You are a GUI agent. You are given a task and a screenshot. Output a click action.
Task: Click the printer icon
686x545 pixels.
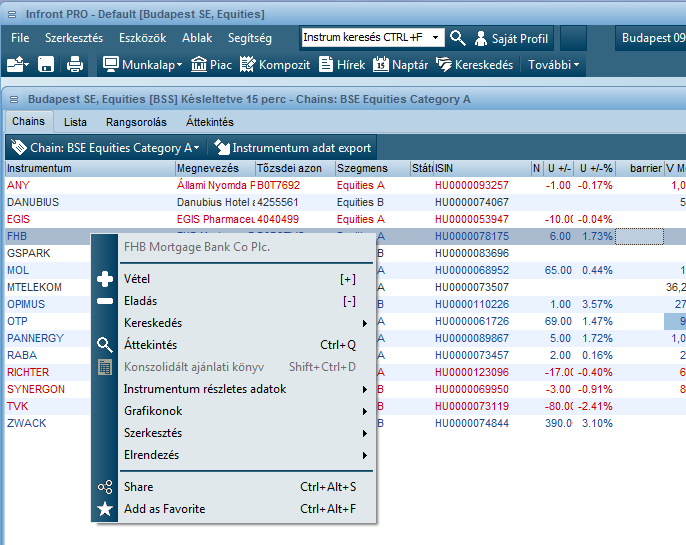tap(75, 65)
